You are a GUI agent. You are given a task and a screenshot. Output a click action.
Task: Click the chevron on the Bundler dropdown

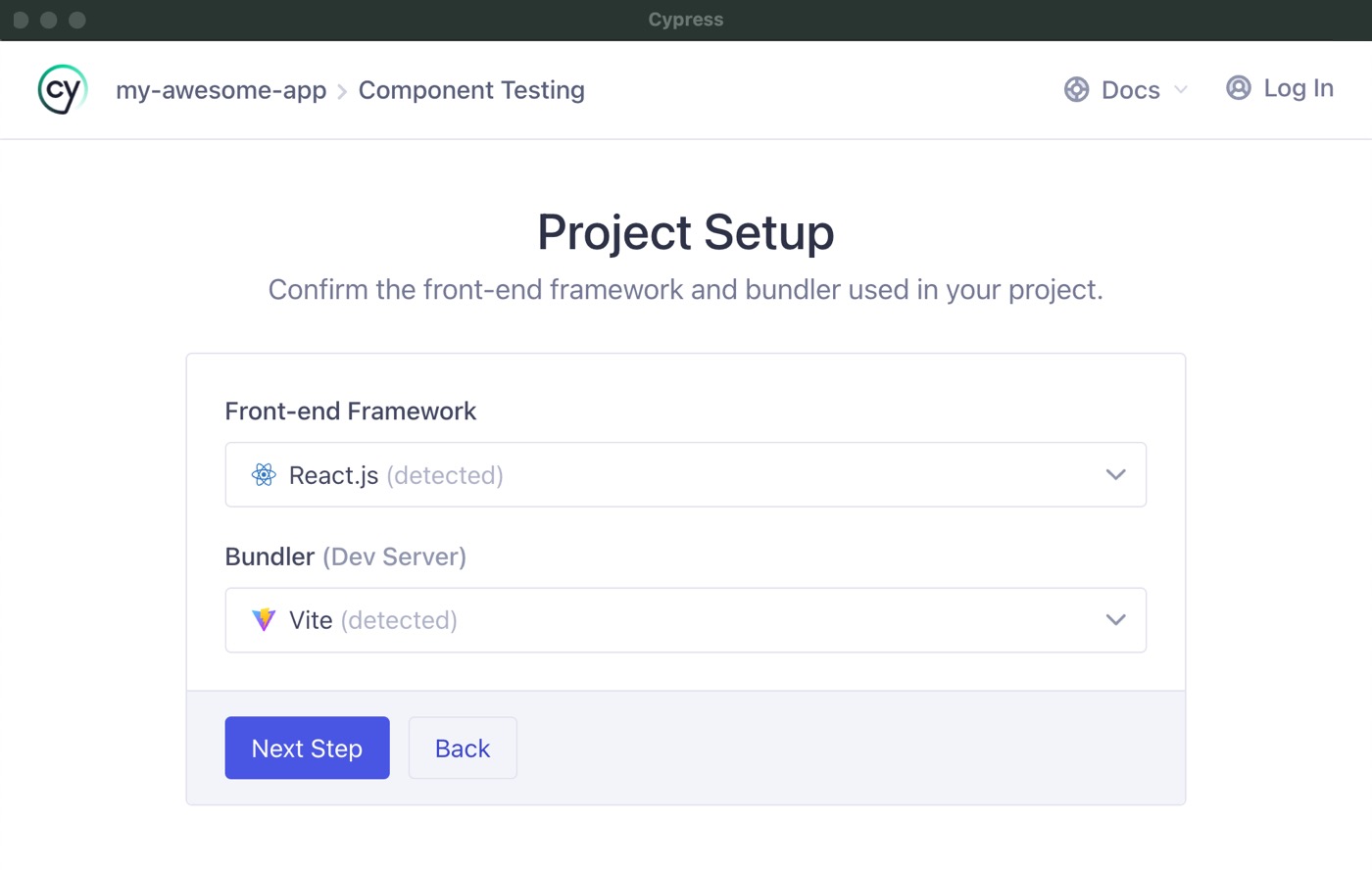1114,619
